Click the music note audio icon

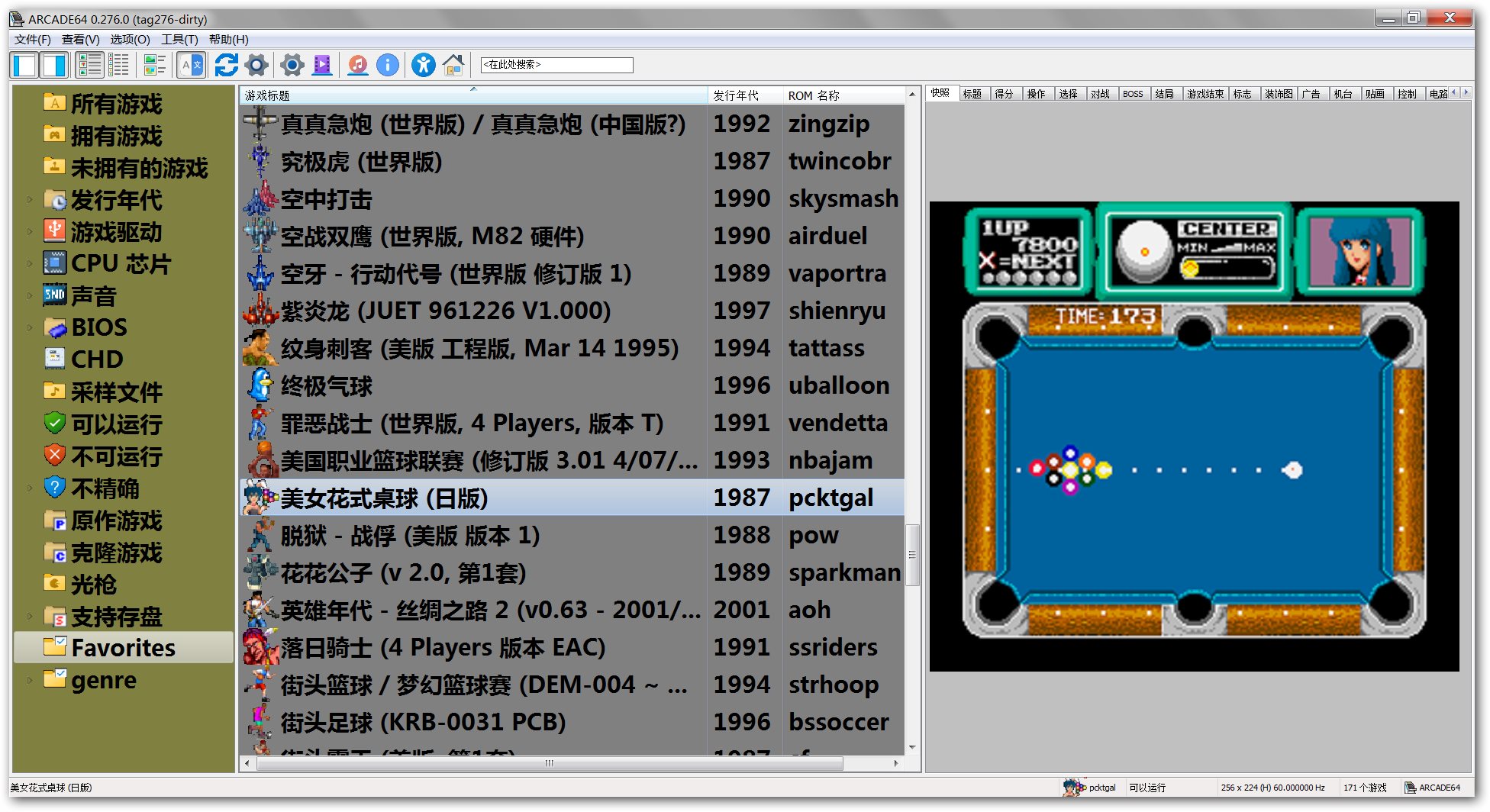click(357, 65)
